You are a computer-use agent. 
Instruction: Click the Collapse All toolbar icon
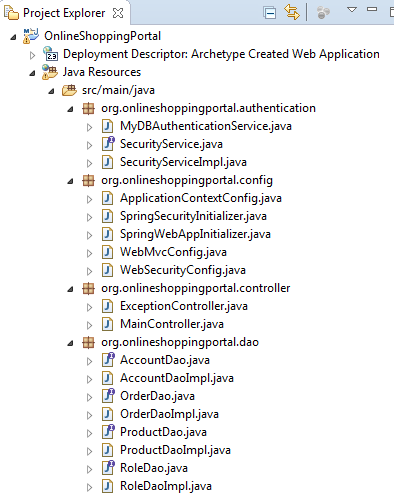coord(269,13)
